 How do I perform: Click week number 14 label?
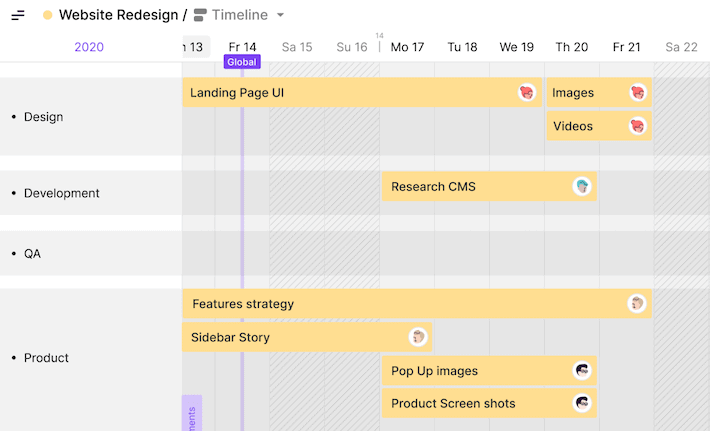pyautogui.click(x=379, y=35)
